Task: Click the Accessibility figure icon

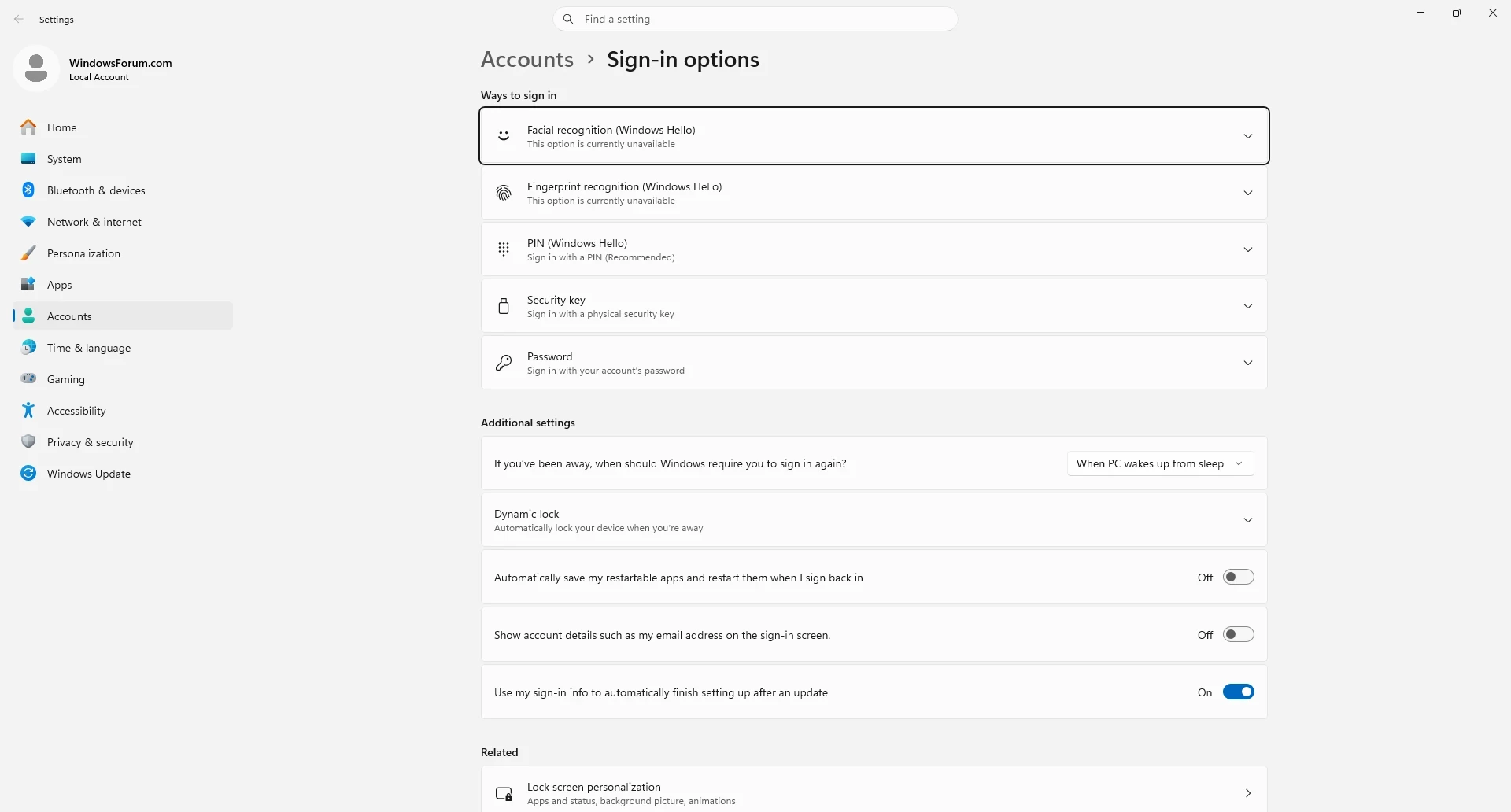Action: coord(28,411)
